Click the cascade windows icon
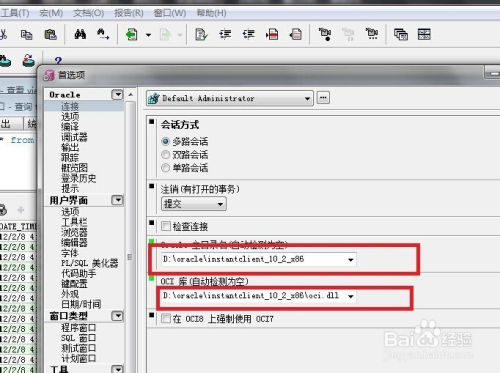 (401, 34)
